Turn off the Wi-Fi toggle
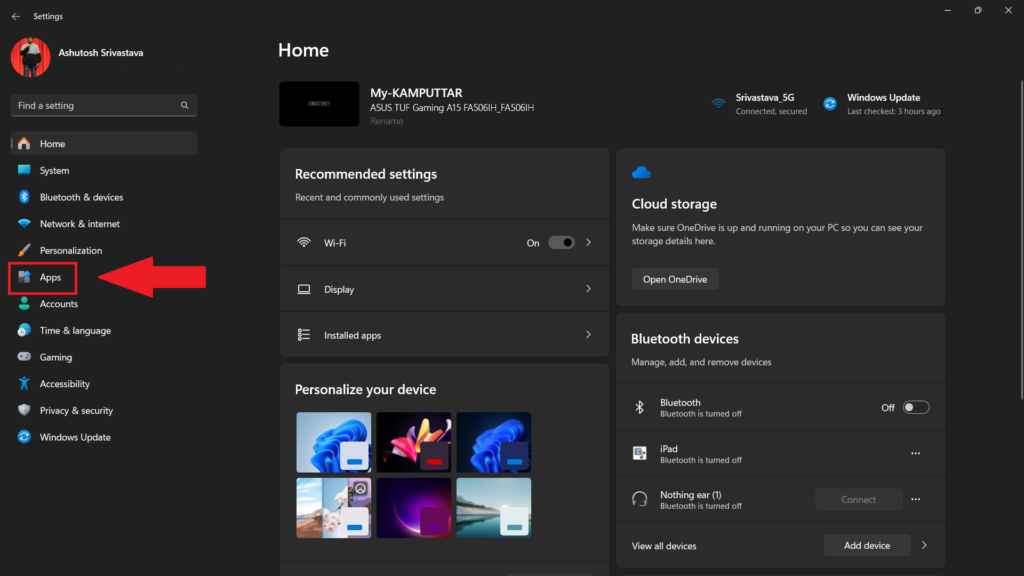This screenshot has height=576, width=1024. pyautogui.click(x=561, y=242)
